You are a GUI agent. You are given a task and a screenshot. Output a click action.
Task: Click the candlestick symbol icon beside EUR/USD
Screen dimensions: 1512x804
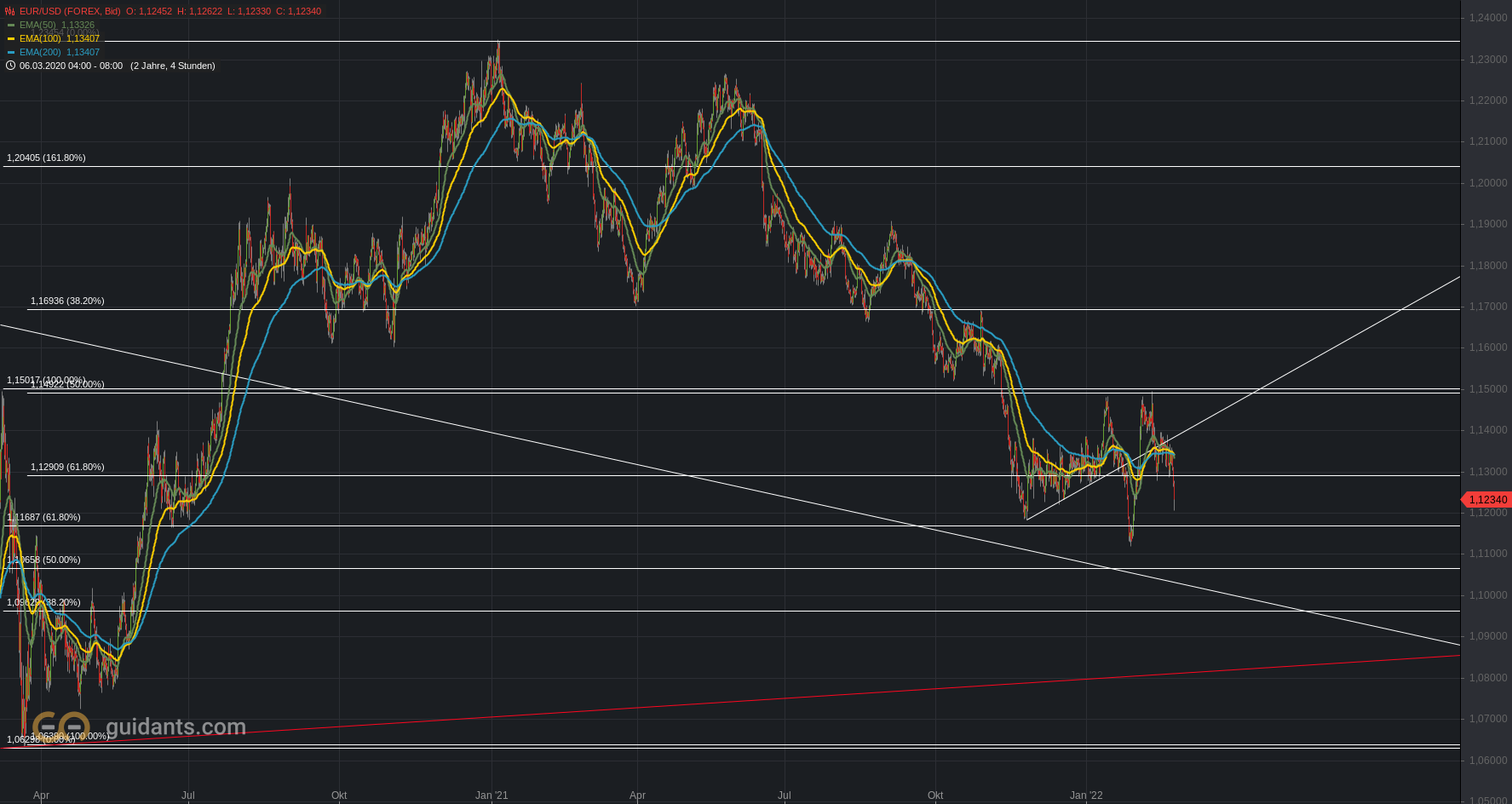pyautogui.click(x=9, y=11)
